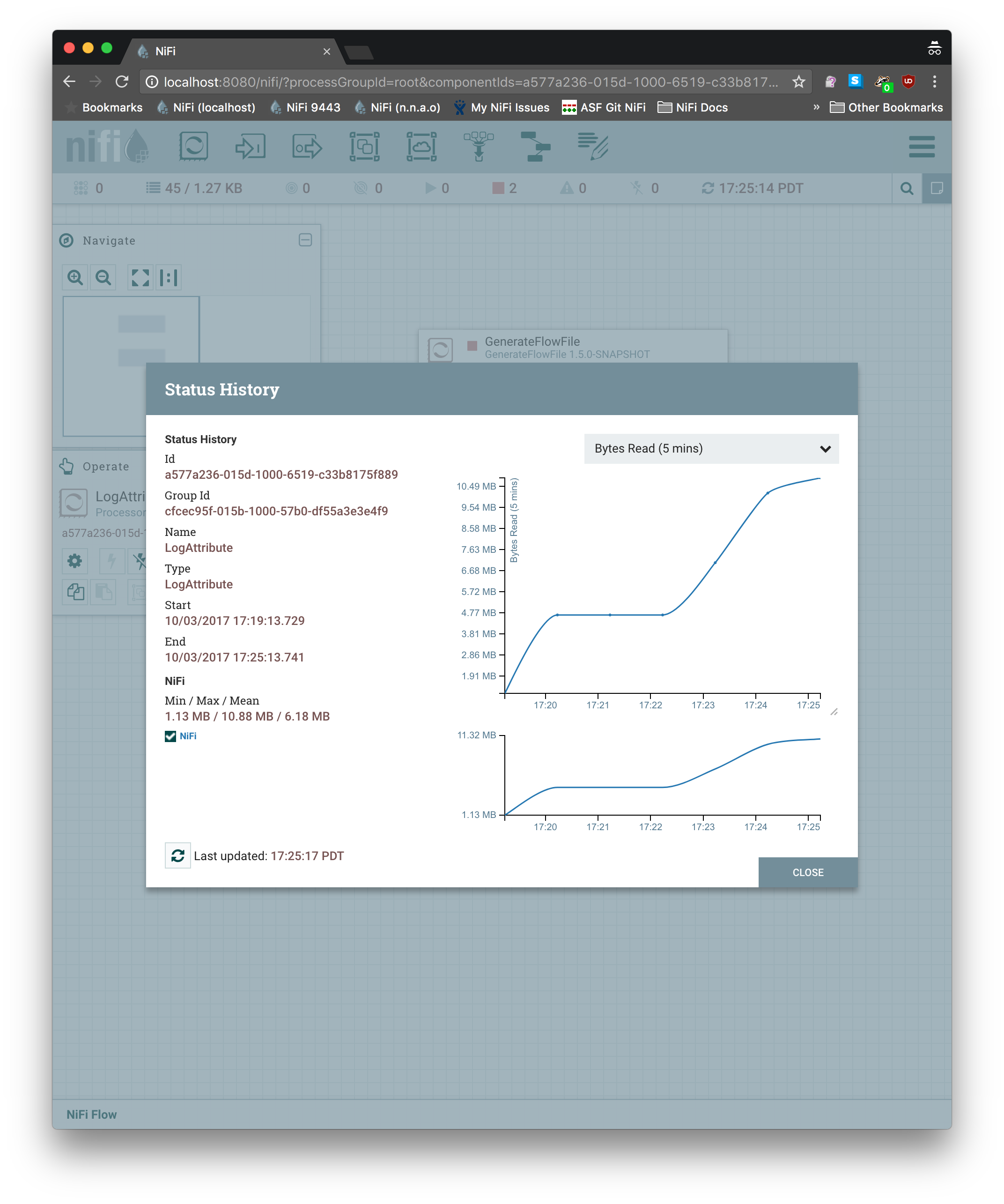The width and height of the screenshot is (1004, 1204).
Task: Click the Template toolbar icon
Action: click(x=535, y=147)
